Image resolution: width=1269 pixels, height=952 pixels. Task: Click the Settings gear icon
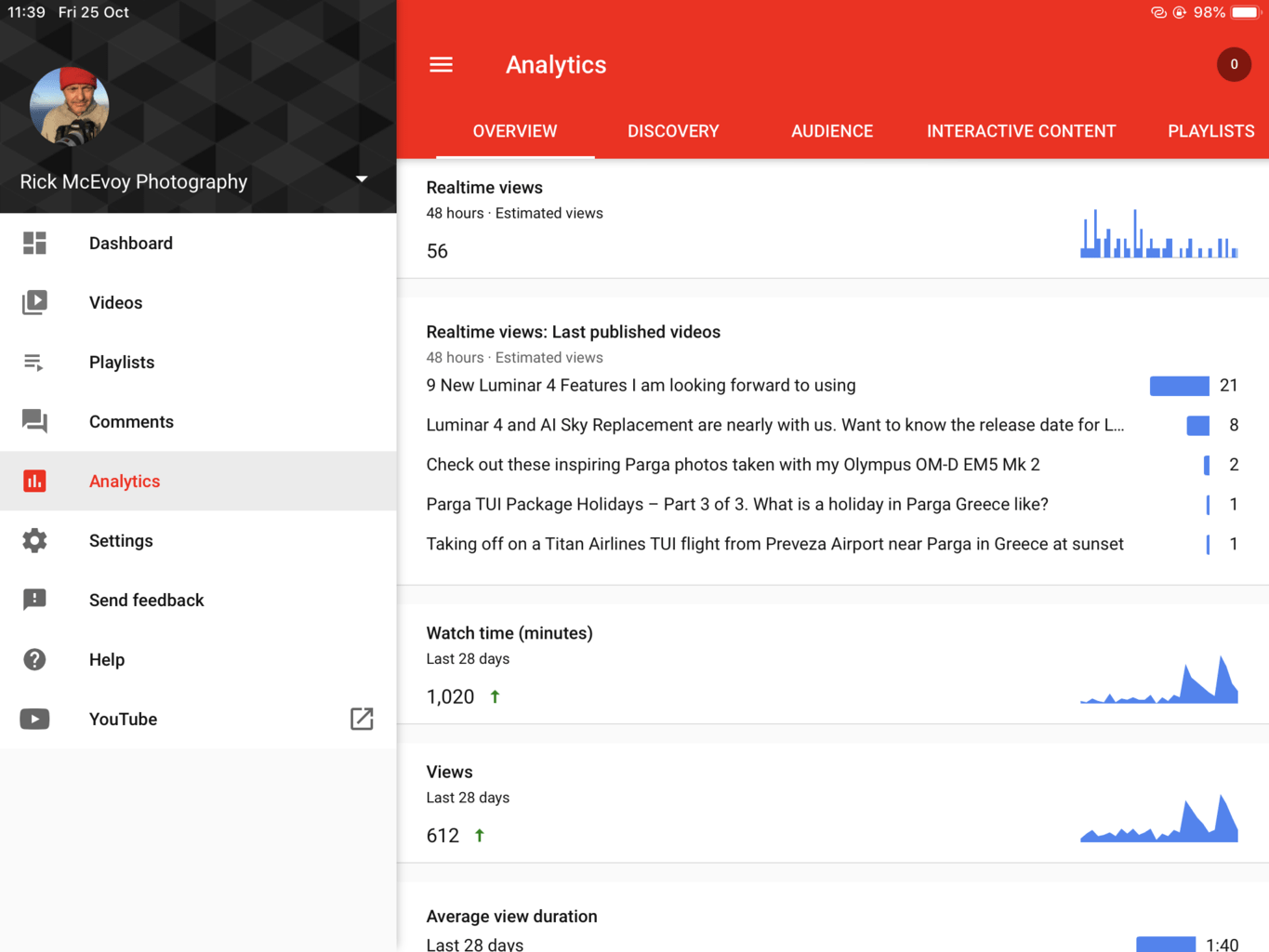click(x=34, y=540)
